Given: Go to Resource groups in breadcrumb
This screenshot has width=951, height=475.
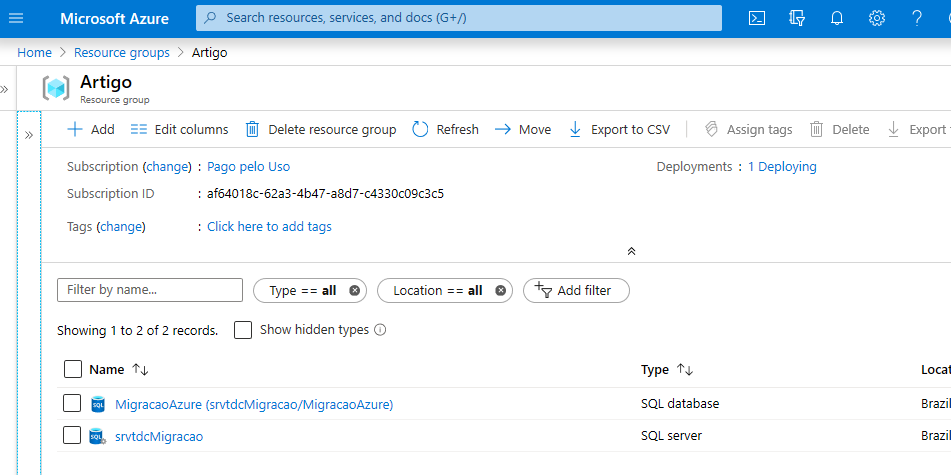Looking at the screenshot, I should tap(121, 52).
